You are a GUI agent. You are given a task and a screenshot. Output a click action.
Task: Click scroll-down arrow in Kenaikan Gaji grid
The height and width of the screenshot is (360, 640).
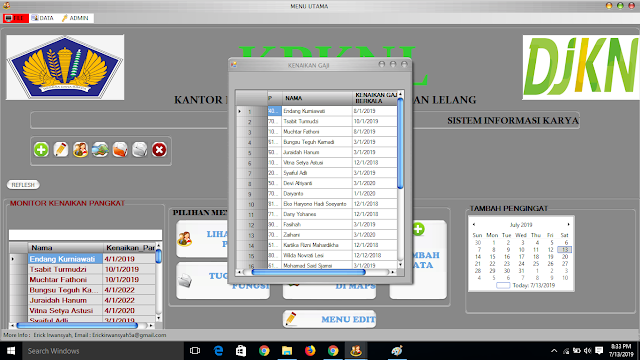400,265
